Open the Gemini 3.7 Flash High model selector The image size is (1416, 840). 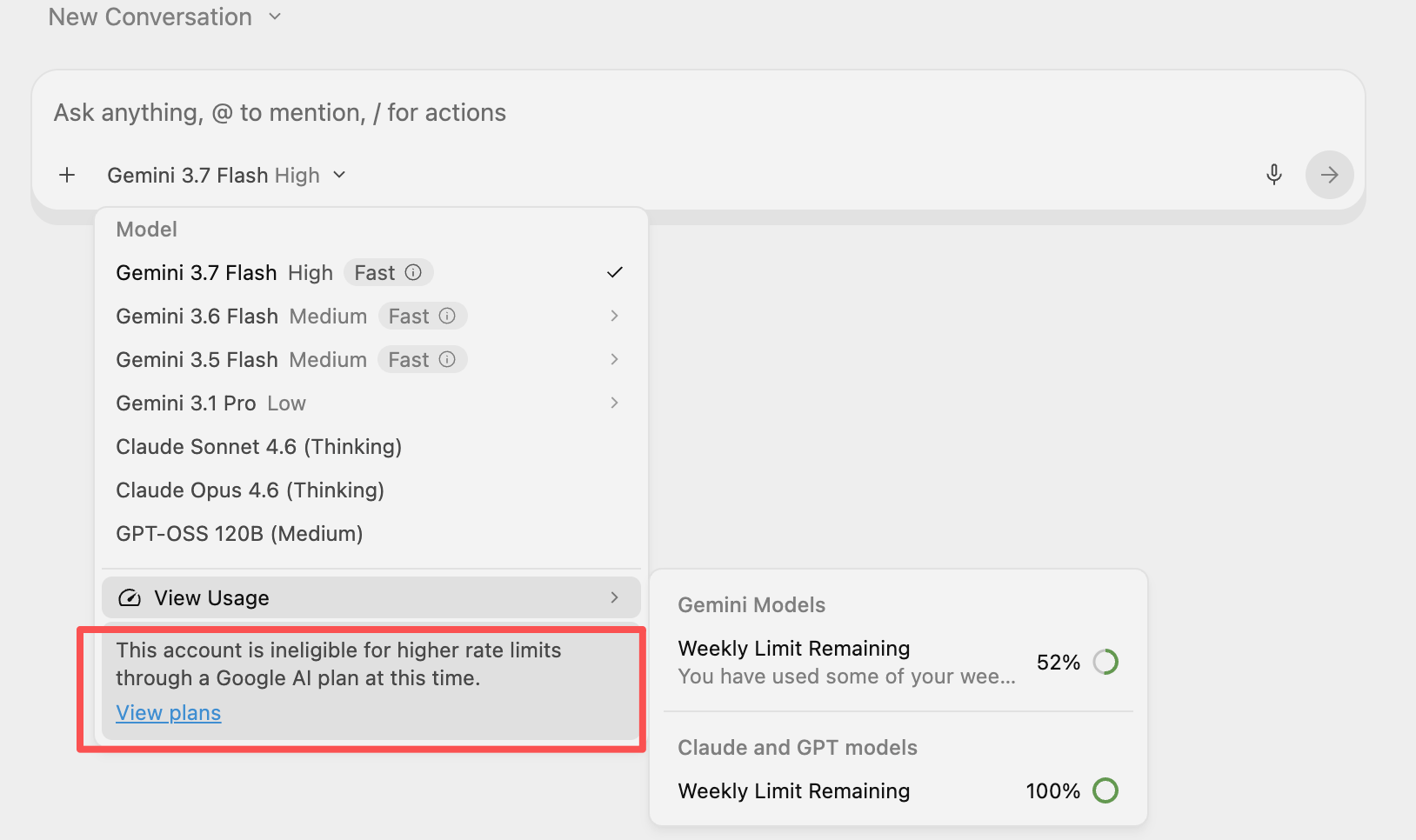click(227, 175)
